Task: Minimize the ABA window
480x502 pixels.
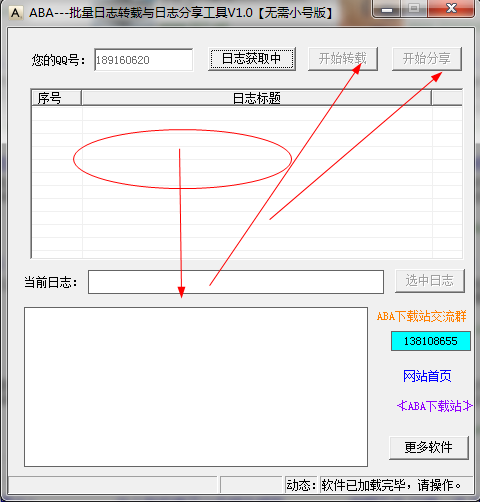Action: [x=387, y=9]
